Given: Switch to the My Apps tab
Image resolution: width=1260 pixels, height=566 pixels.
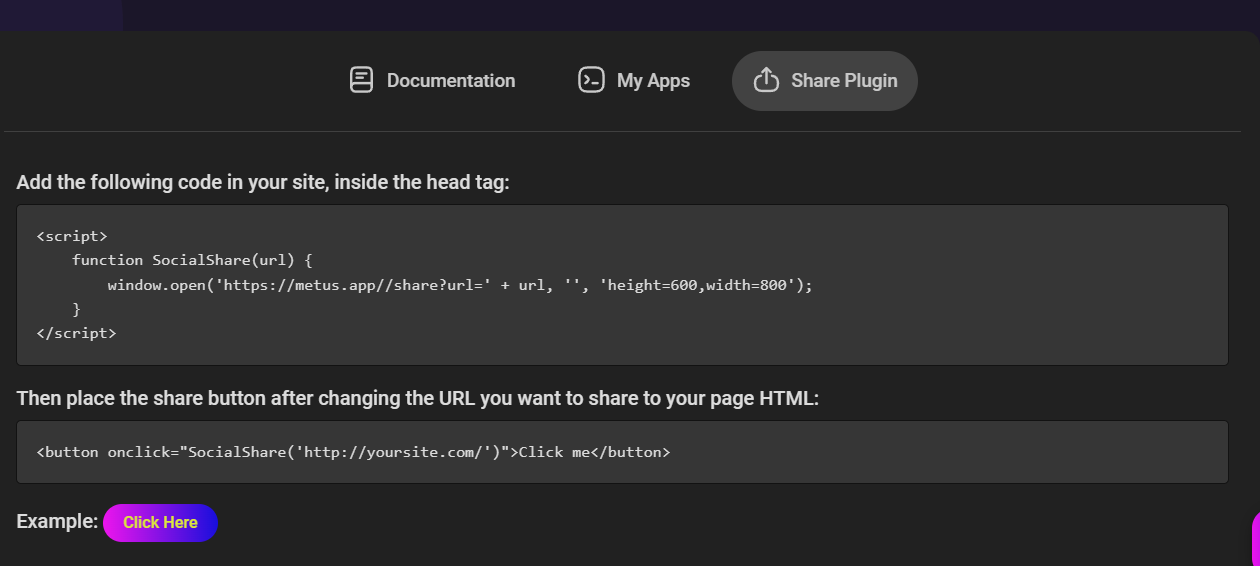Looking at the screenshot, I should pyautogui.click(x=653, y=81).
